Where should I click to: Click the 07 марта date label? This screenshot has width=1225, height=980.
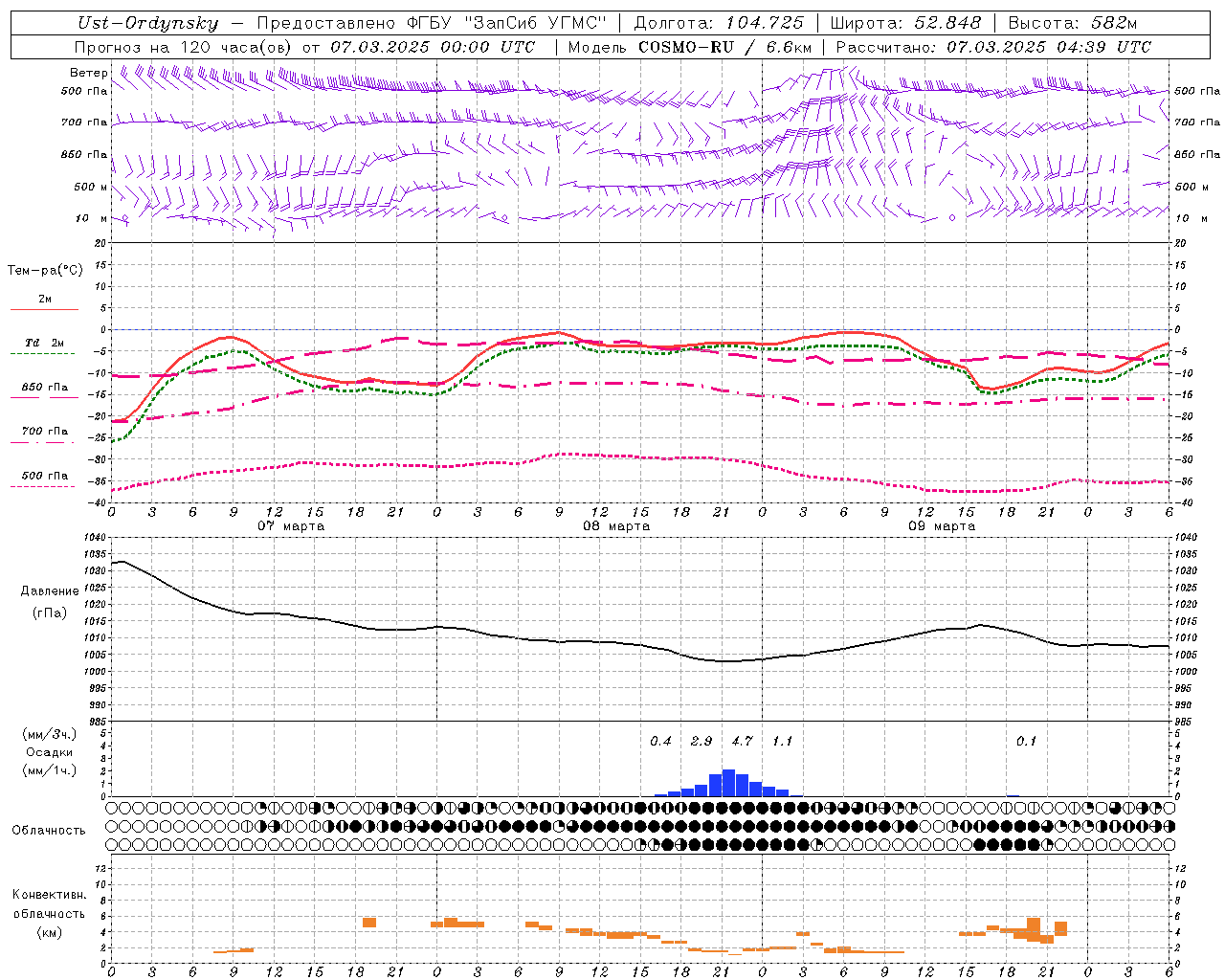click(x=291, y=526)
